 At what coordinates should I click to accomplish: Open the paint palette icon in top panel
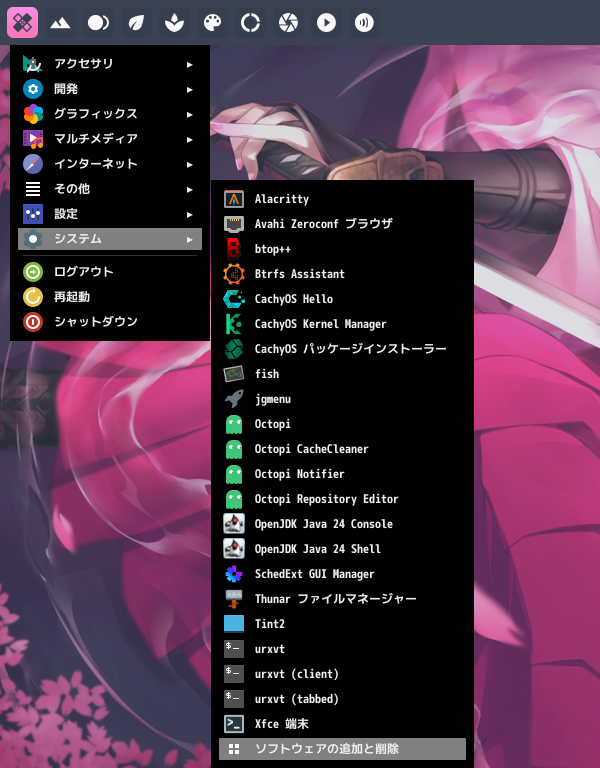tap(212, 23)
